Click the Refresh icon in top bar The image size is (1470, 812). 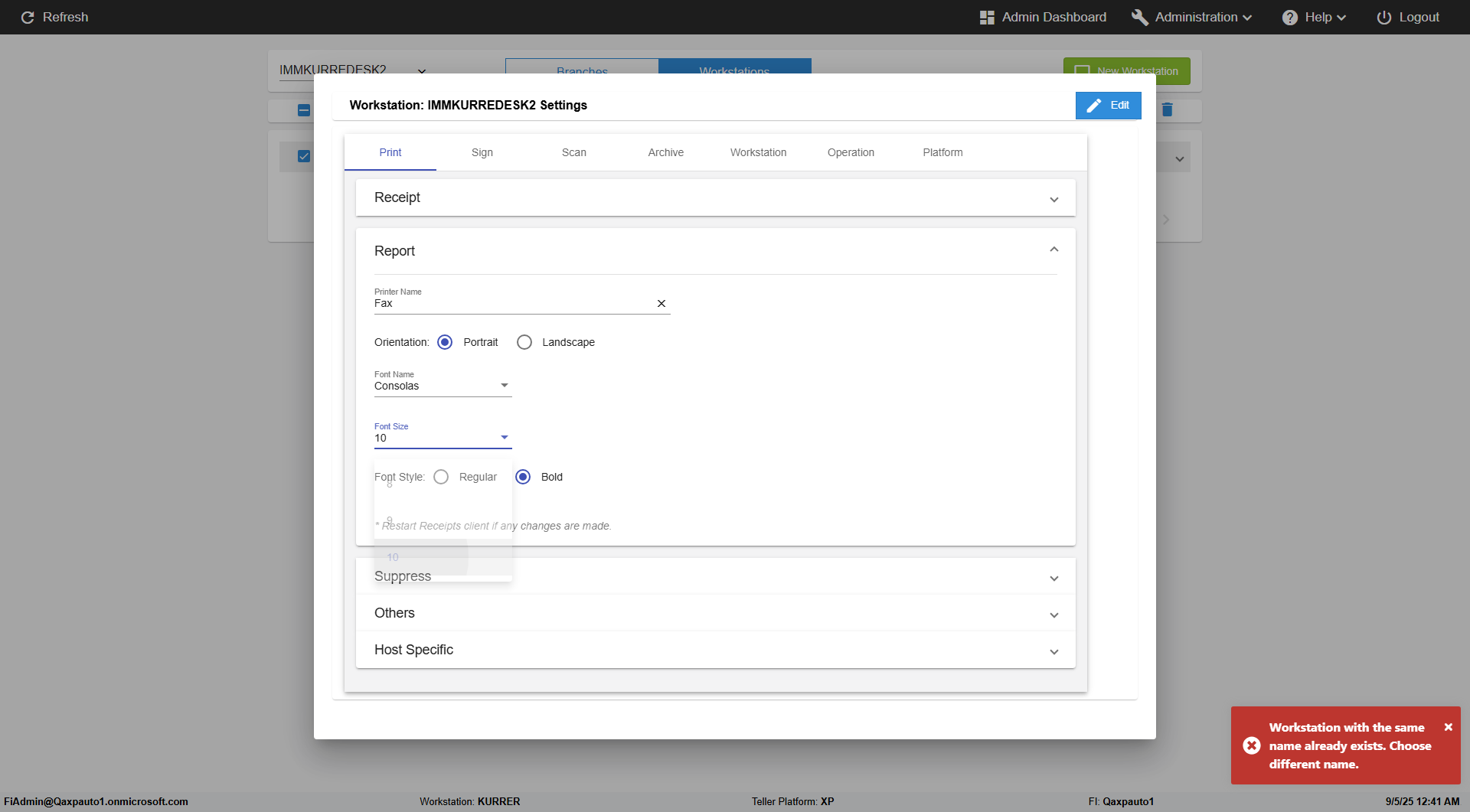tap(28, 17)
